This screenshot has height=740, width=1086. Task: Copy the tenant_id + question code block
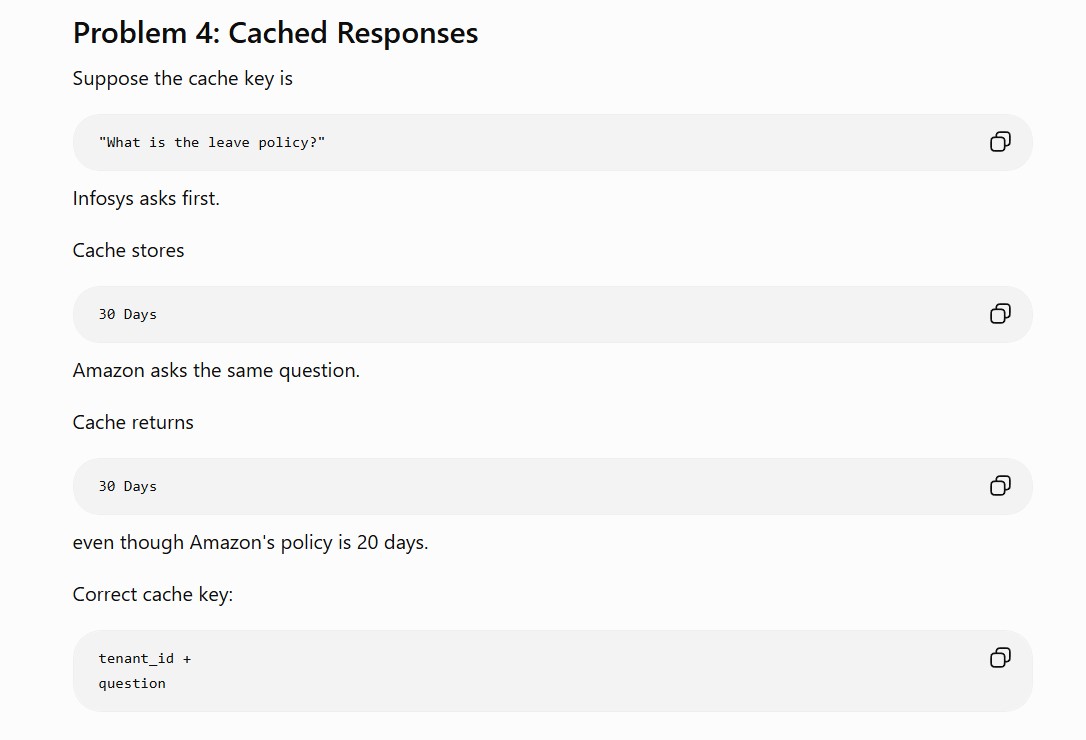[x=1000, y=658]
